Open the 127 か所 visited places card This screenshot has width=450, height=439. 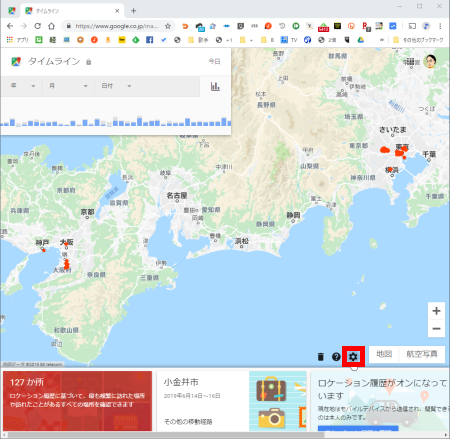(78, 401)
